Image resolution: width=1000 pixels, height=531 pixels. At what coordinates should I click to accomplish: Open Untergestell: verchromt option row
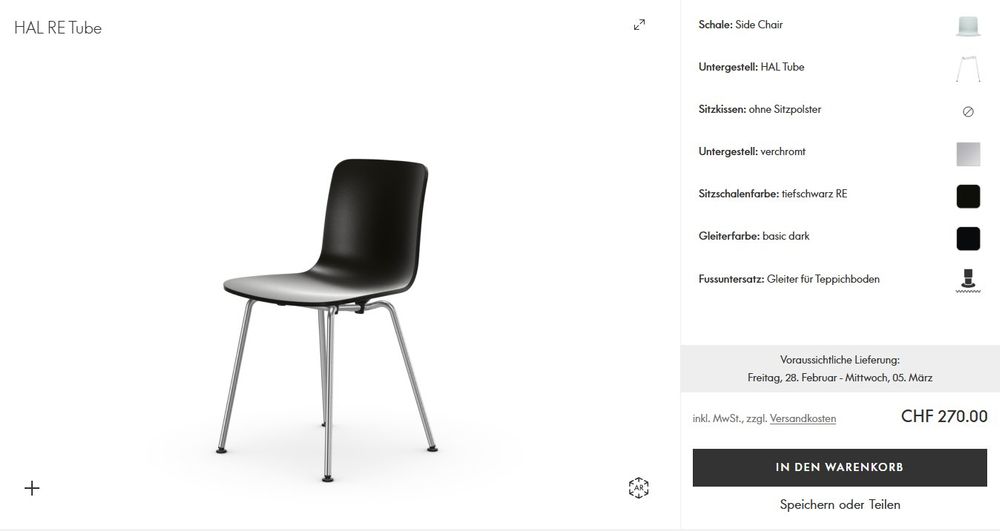tap(839, 152)
